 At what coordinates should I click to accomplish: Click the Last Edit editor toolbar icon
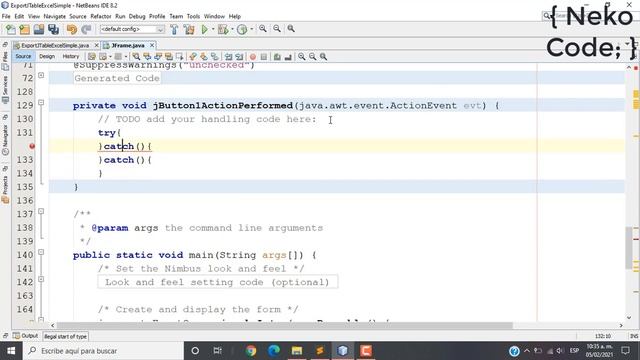click(92, 57)
